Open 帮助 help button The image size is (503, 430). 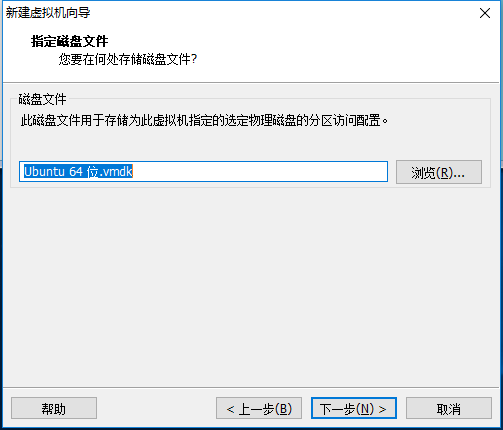click(54, 408)
